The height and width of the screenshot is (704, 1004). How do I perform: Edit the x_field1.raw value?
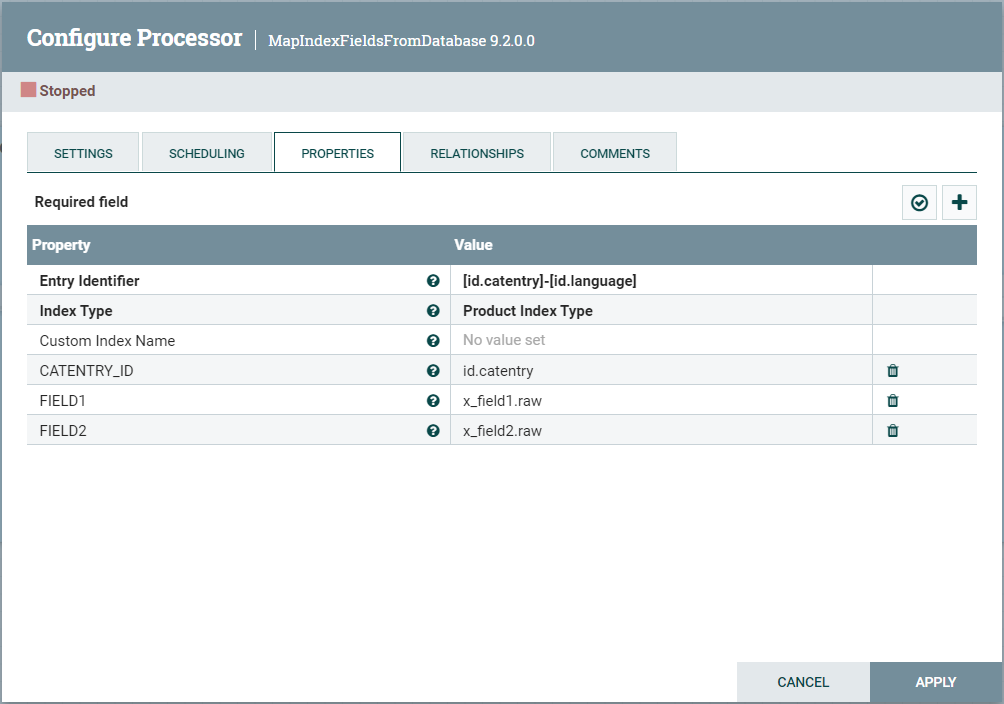[661, 401]
